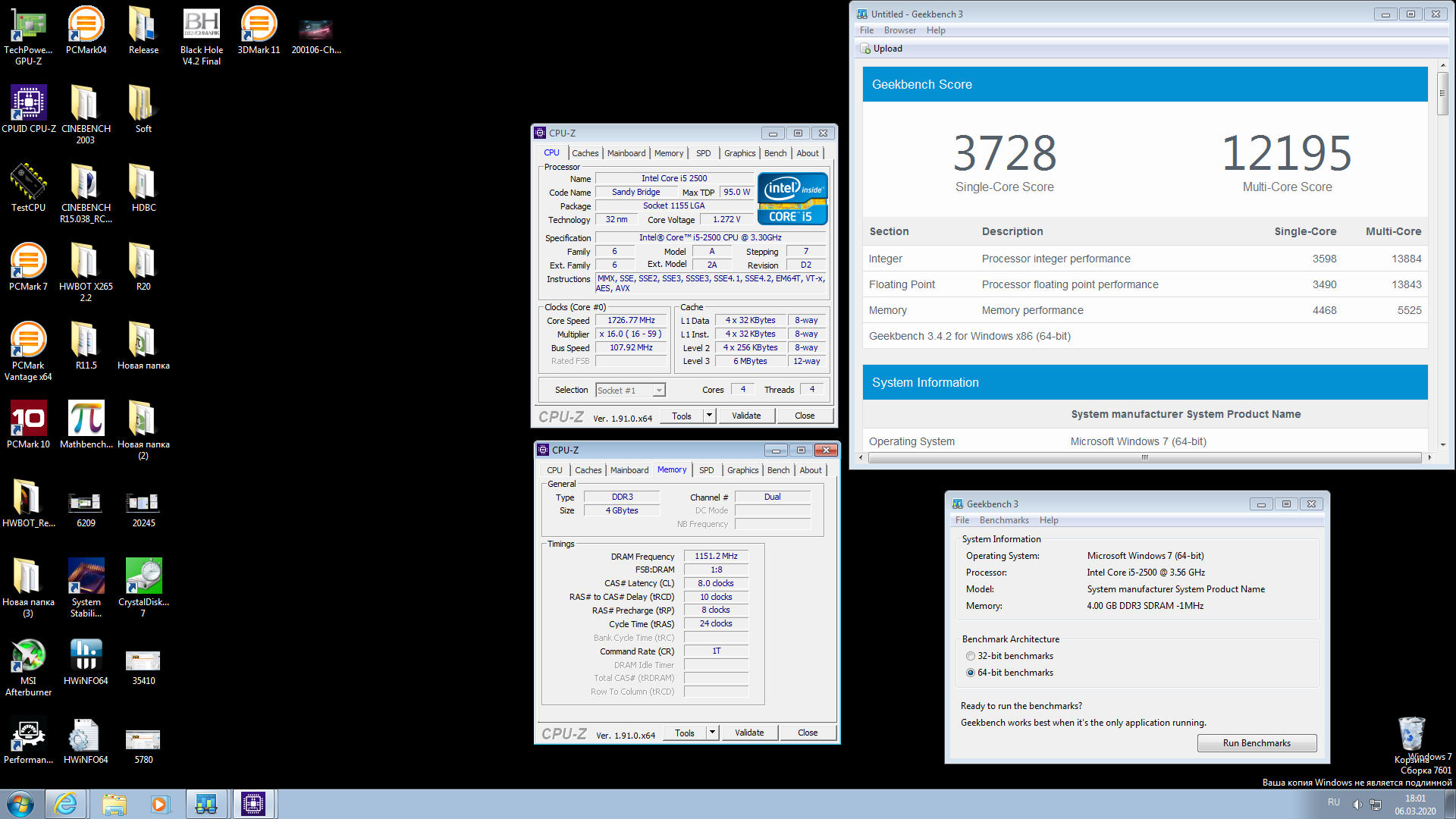Open HWBOT X265 2.2 folder
The height and width of the screenshot is (819, 1456).
[86, 272]
